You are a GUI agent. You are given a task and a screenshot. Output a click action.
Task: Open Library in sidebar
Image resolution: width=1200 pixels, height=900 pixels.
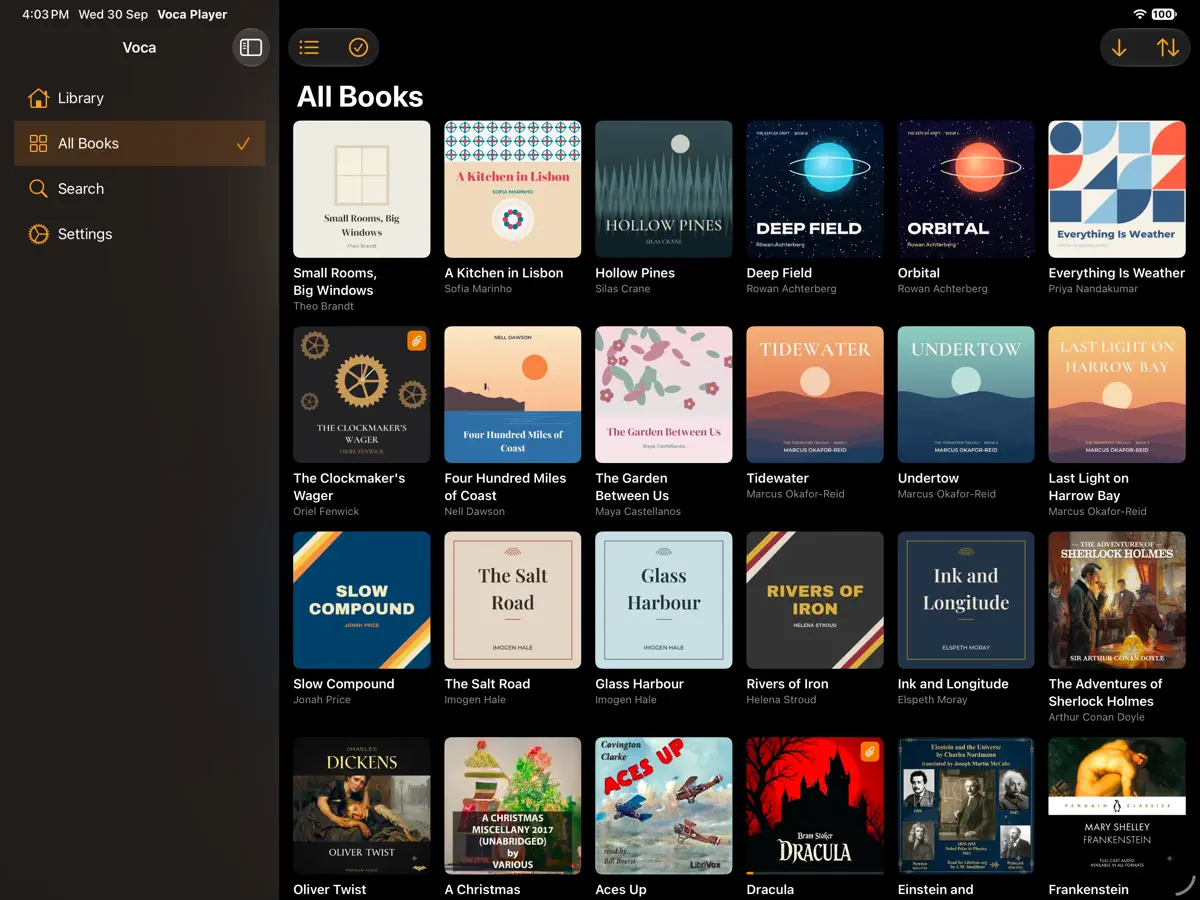139,98
